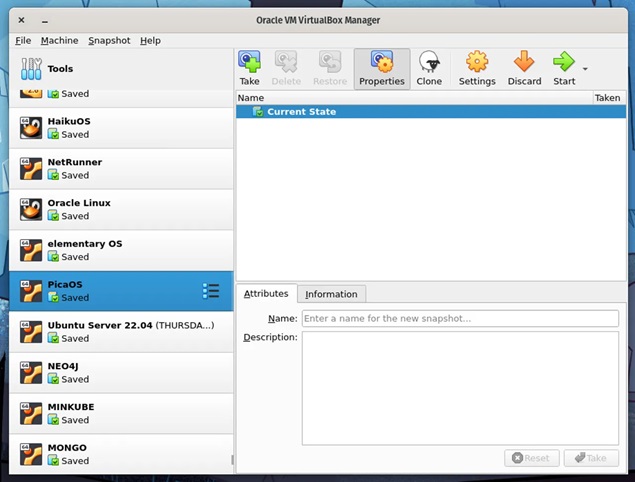Toggle the snapshot Properties toolbar button
The width and height of the screenshot is (635, 482).
pyautogui.click(x=381, y=68)
